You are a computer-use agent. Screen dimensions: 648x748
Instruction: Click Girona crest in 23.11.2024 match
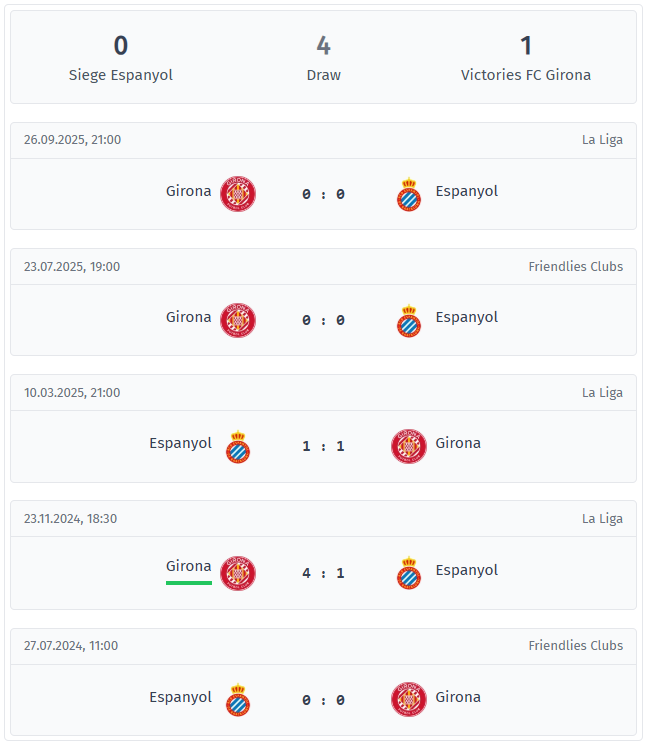coord(238,572)
